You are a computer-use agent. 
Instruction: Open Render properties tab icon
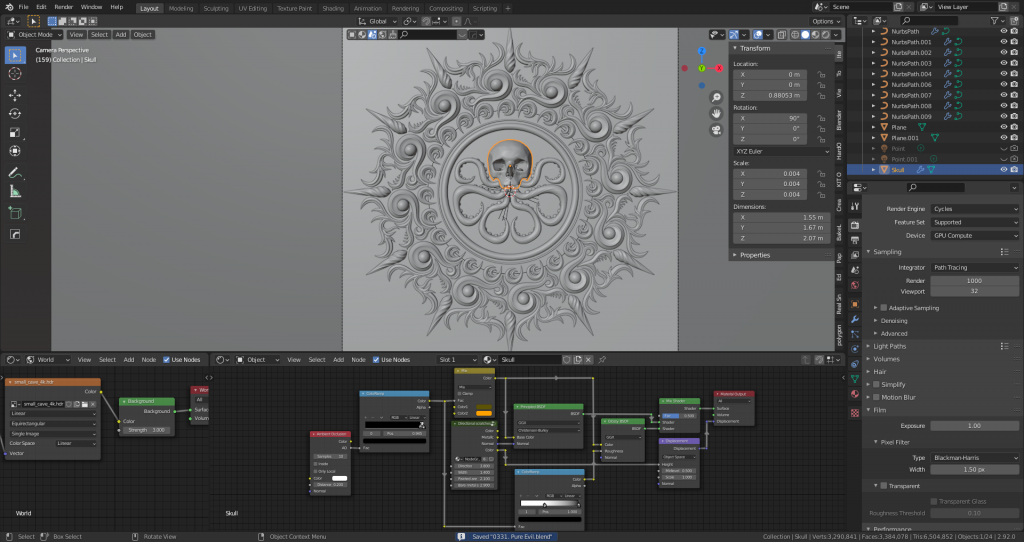[855, 225]
